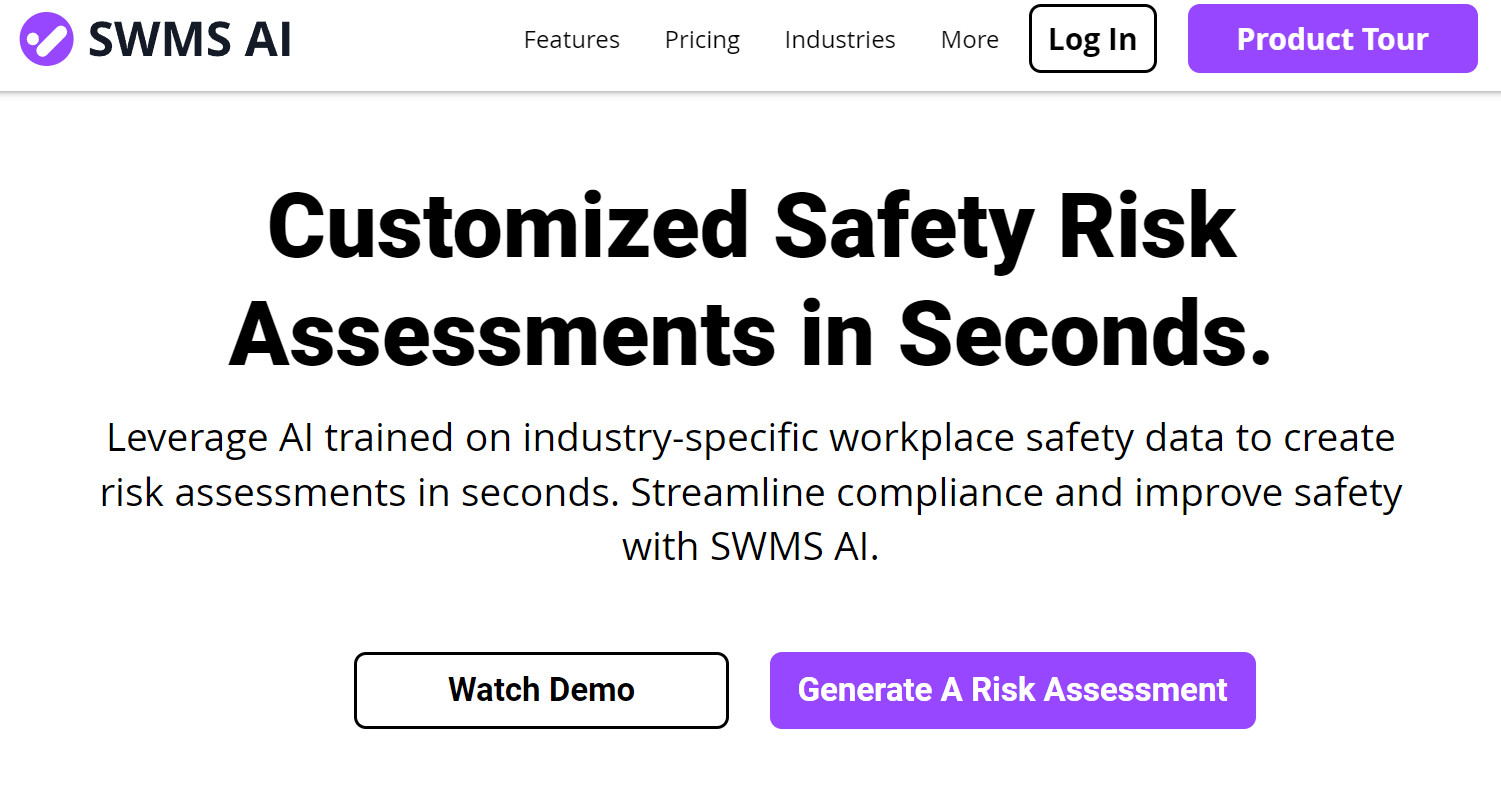1501x797 pixels.
Task: Click the purple SWMS AI logo icon
Action: click(46, 39)
